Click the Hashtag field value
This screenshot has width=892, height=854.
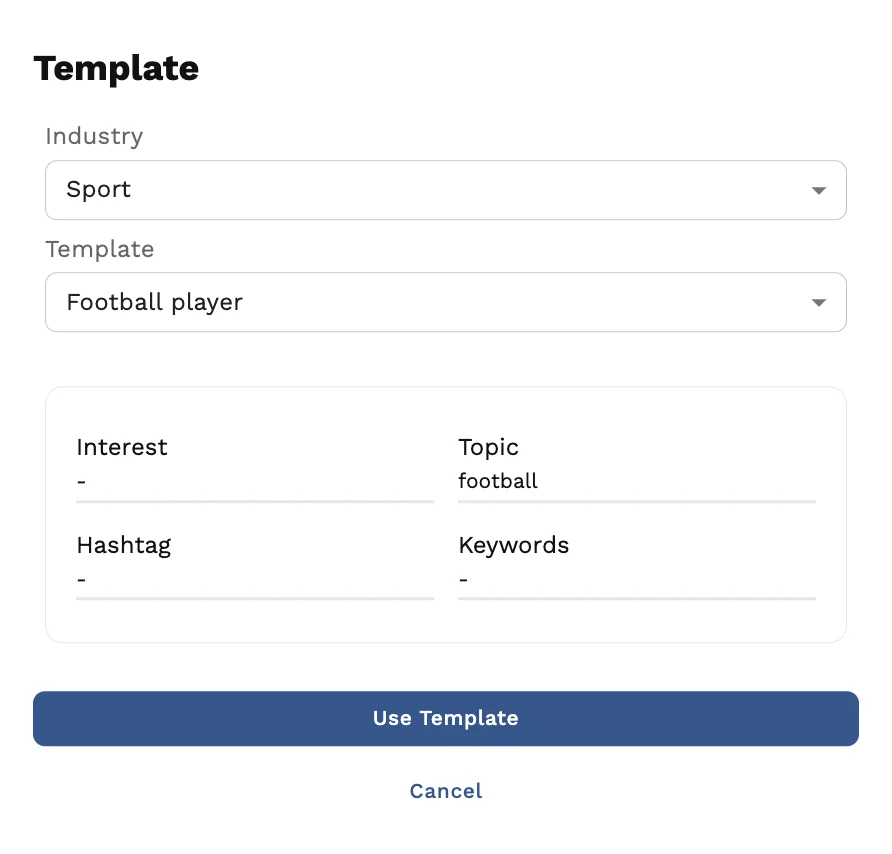[254, 580]
